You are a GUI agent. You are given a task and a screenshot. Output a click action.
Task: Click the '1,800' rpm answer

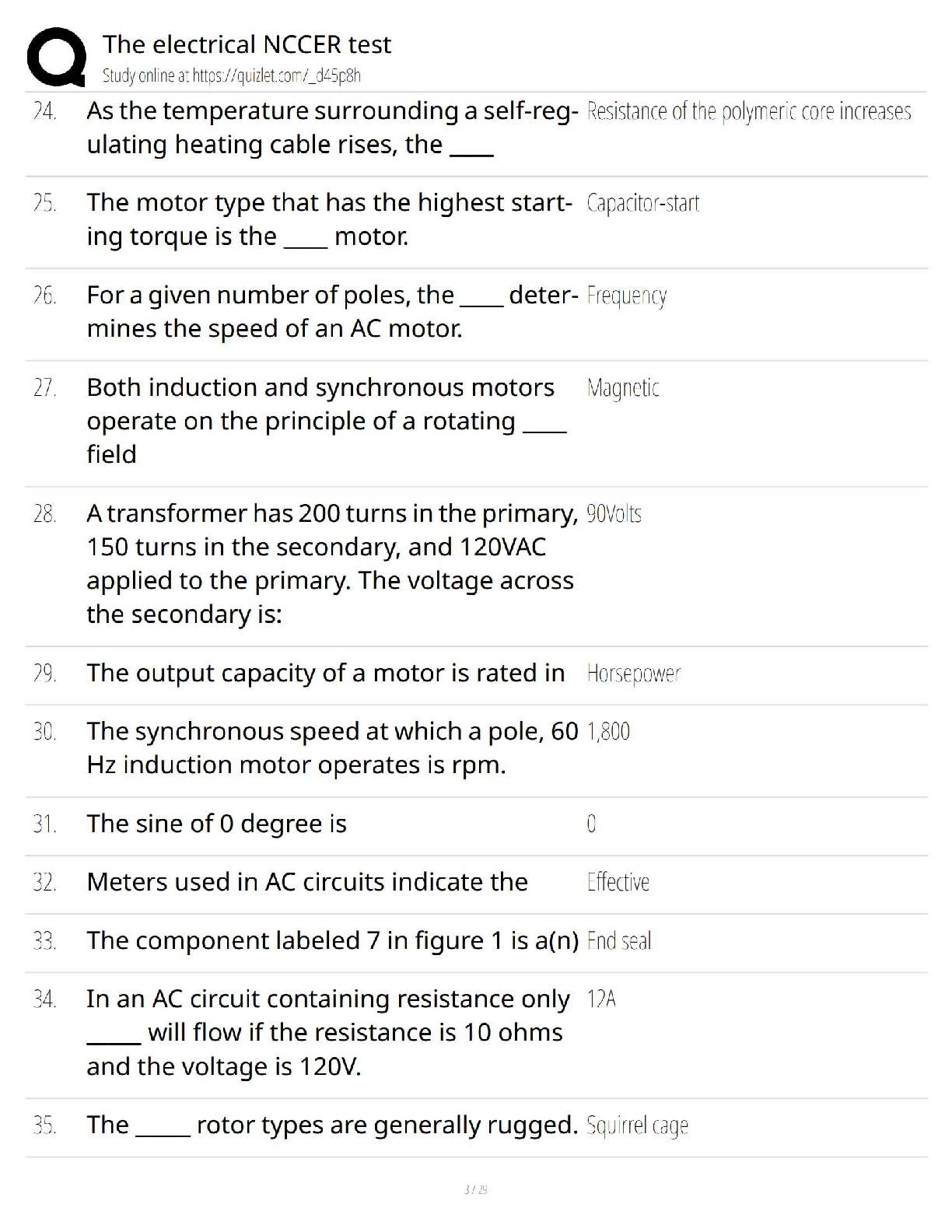[x=608, y=732]
